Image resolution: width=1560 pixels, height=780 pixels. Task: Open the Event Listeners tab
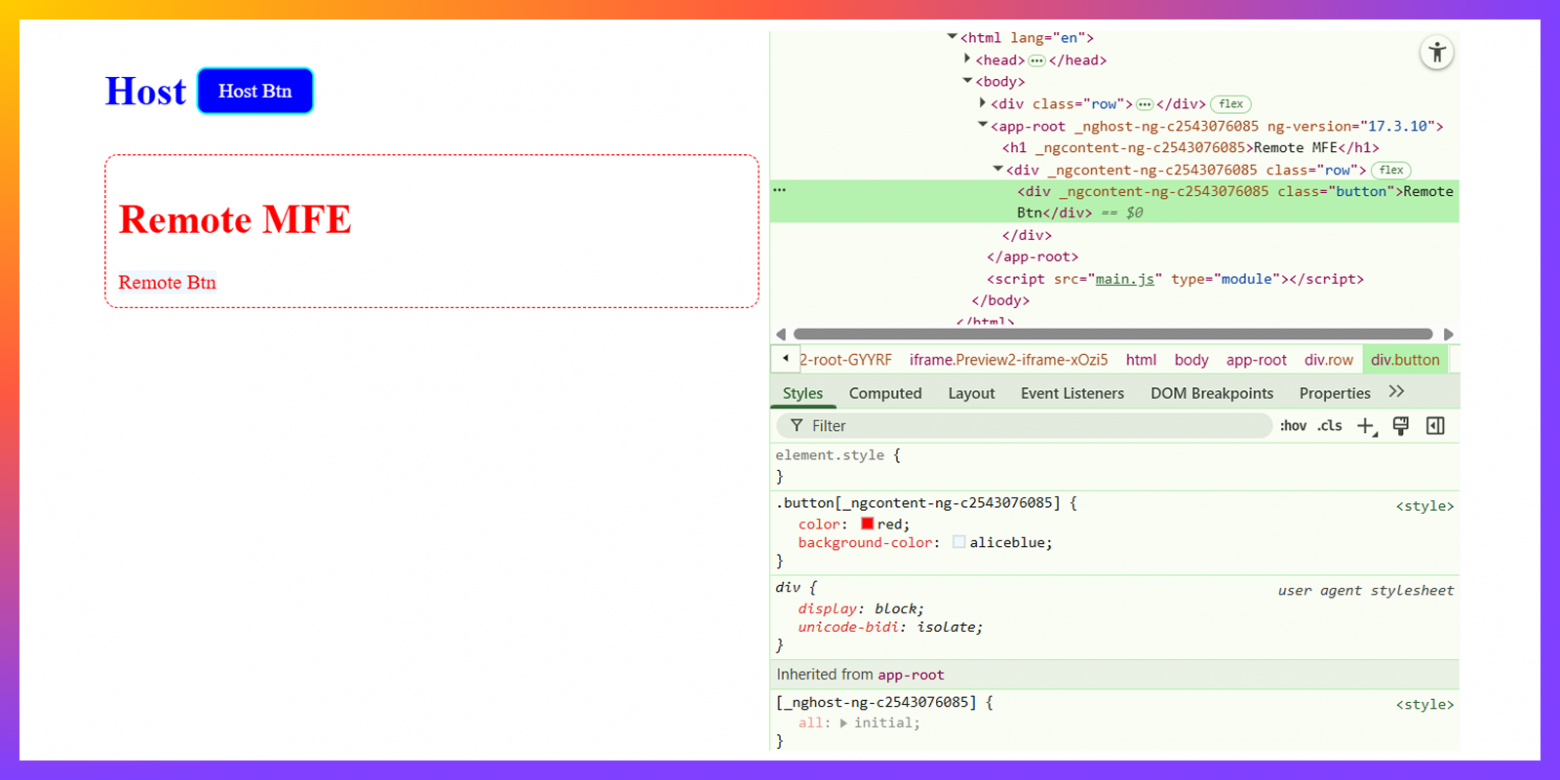click(1072, 393)
